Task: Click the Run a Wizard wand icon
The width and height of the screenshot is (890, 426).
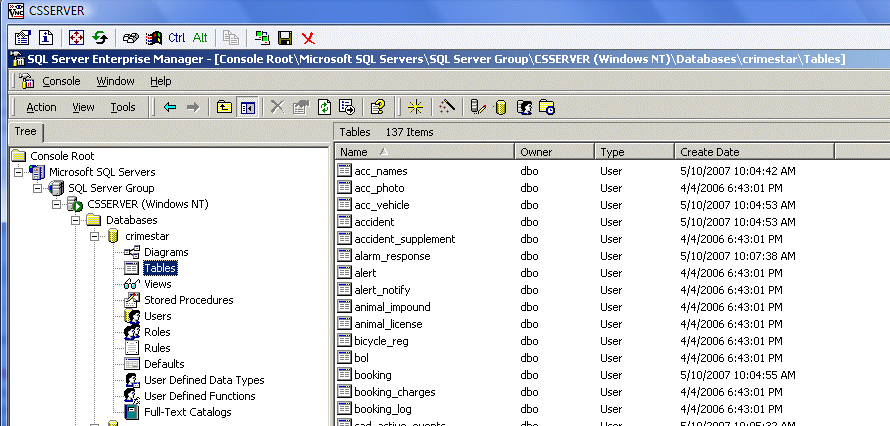Action: [448, 107]
